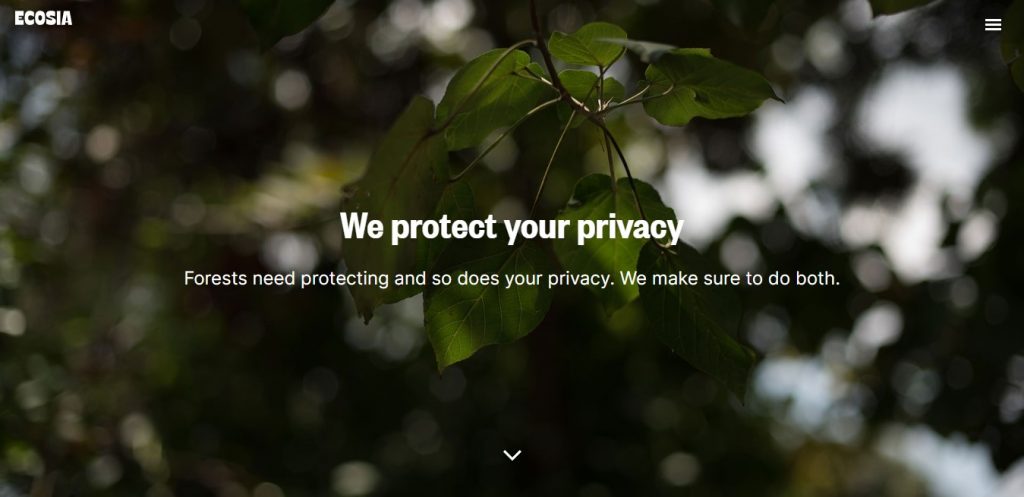The image size is (1024, 497).
Task: Click the word "both" ending the subtitle
Action: (x=816, y=278)
